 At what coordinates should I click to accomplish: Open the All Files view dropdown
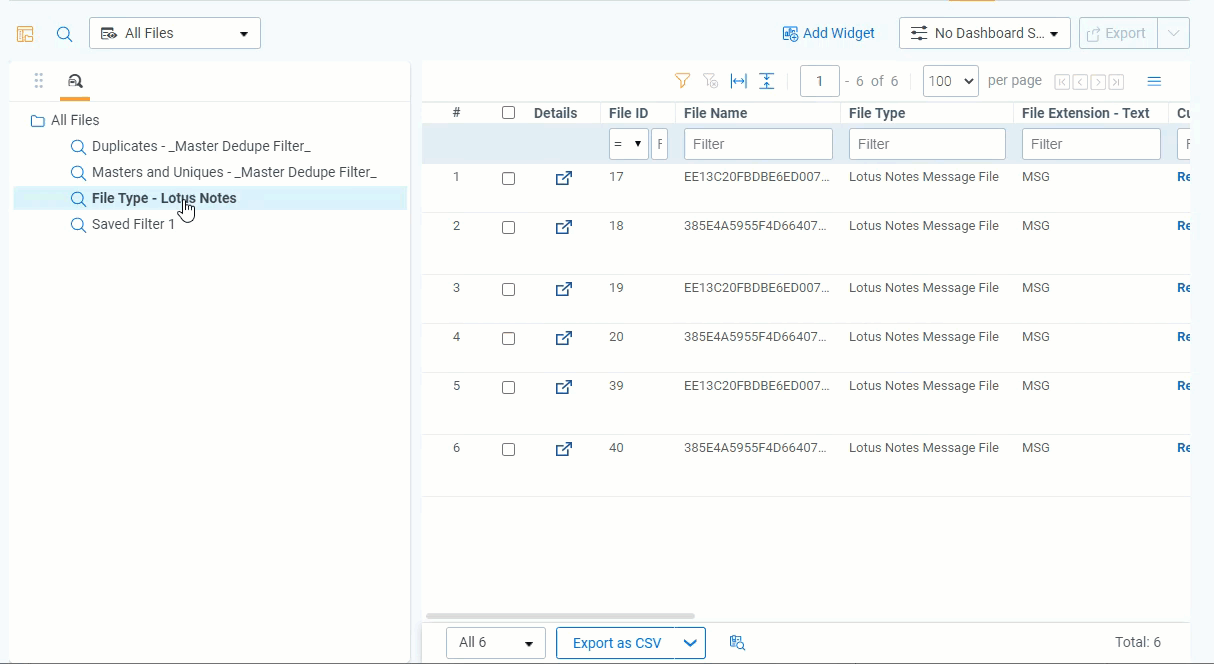(175, 33)
